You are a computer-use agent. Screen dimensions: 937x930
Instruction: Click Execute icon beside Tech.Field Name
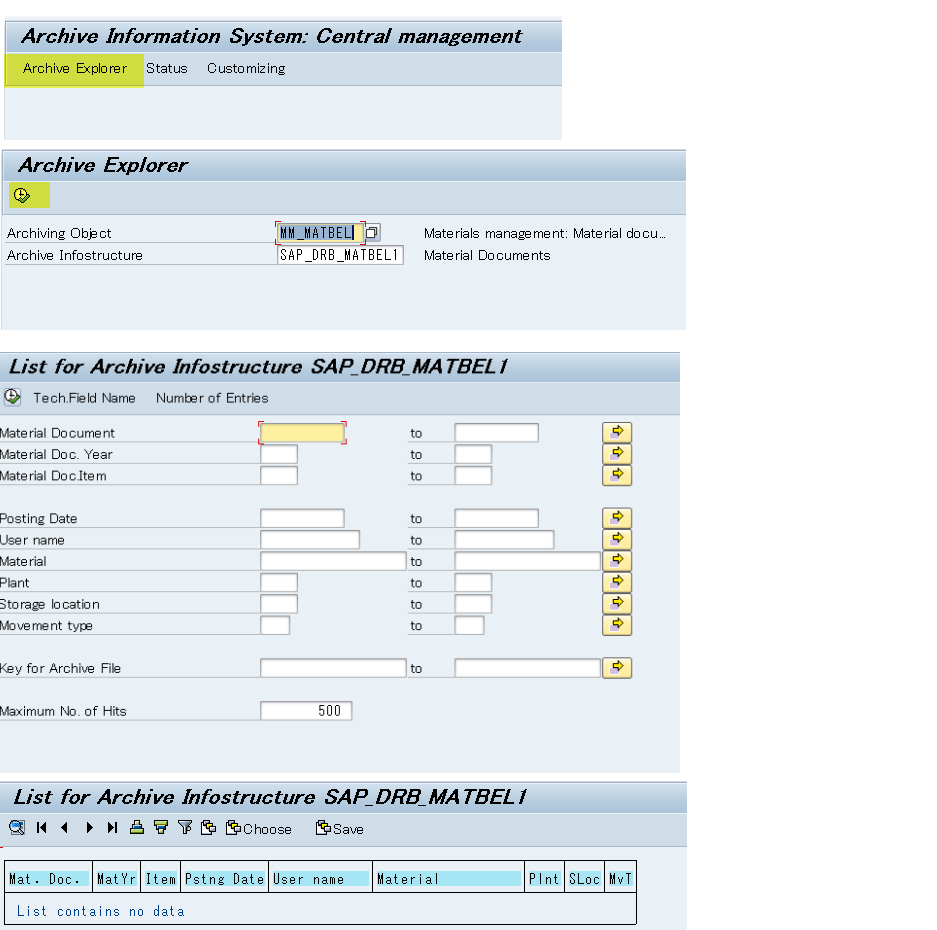click(x=13, y=397)
